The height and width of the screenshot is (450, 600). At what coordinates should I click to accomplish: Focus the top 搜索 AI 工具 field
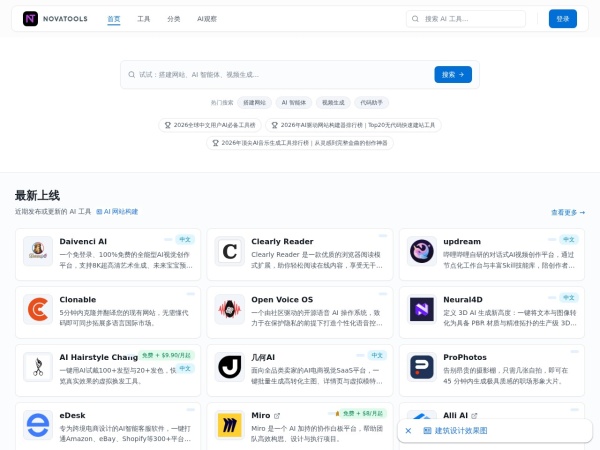(466, 19)
